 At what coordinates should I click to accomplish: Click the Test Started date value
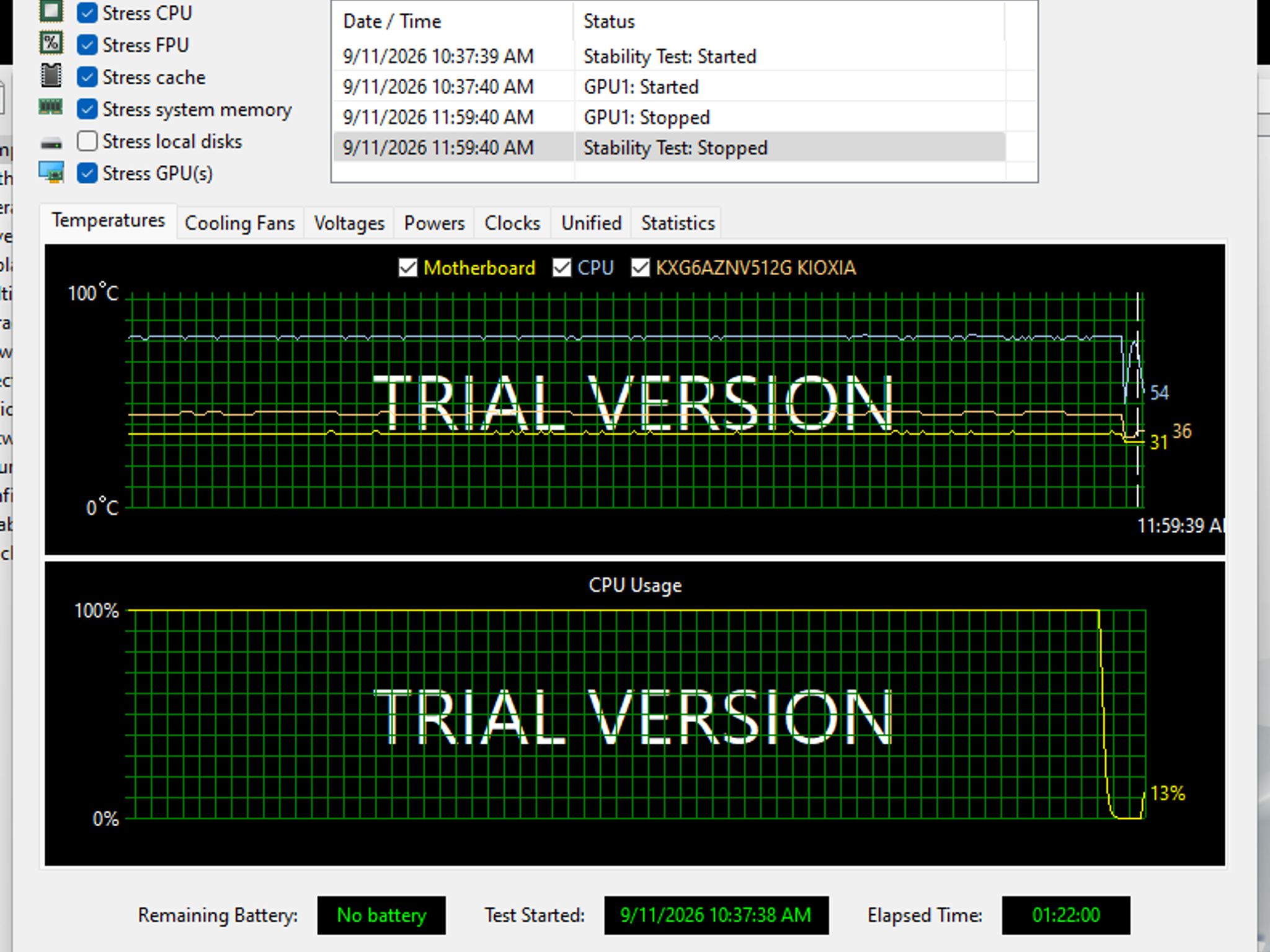click(x=716, y=915)
